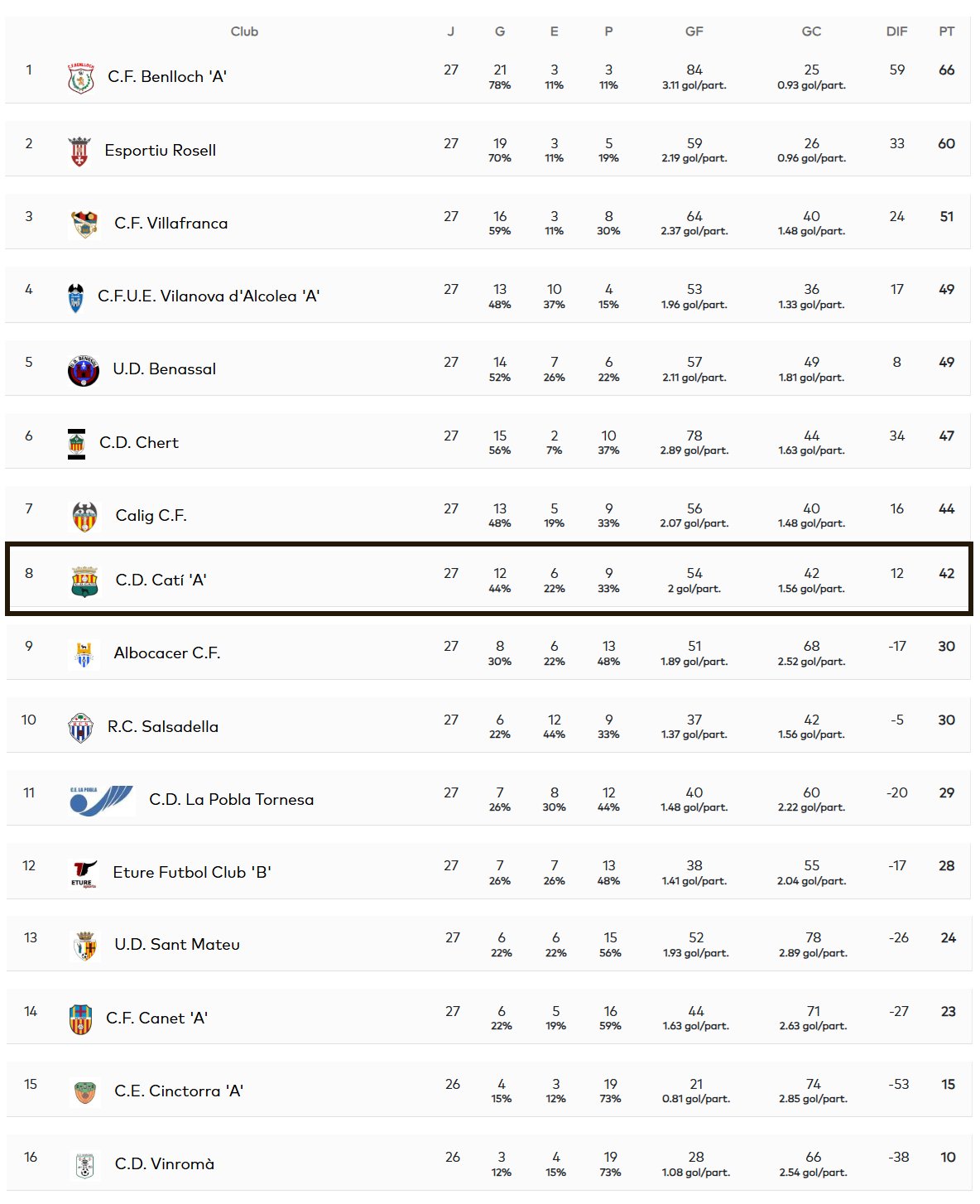
Task: Click the C.D. Chert crest icon
Action: [x=76, y=444]
